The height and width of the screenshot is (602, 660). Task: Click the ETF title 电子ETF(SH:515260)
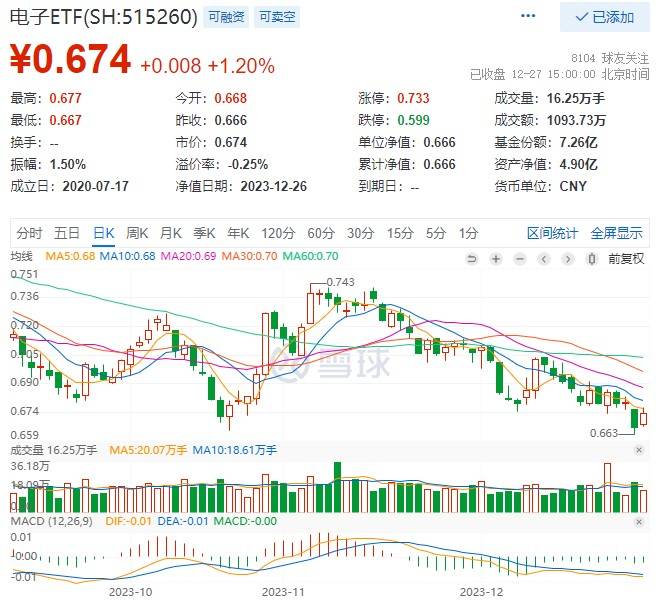(x=103, y=17)
